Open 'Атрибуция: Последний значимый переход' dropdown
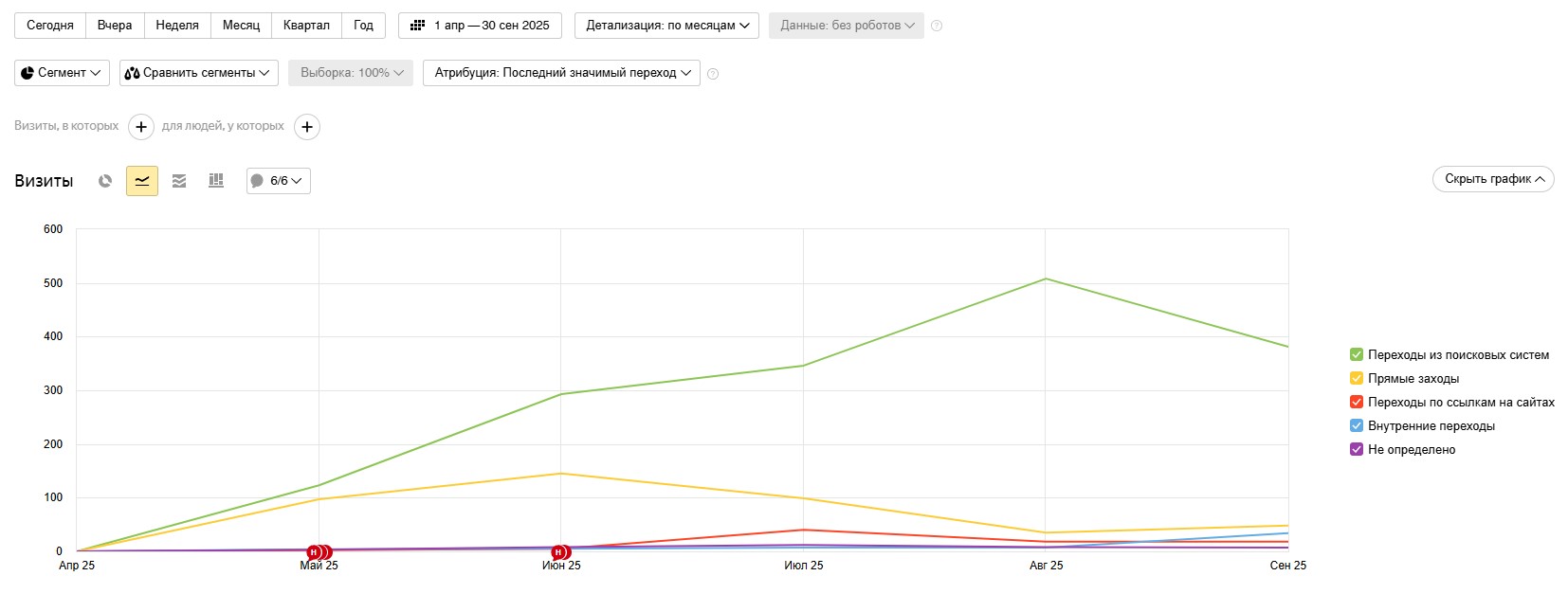Screen dimensions: 1568x612 point(562,73)
